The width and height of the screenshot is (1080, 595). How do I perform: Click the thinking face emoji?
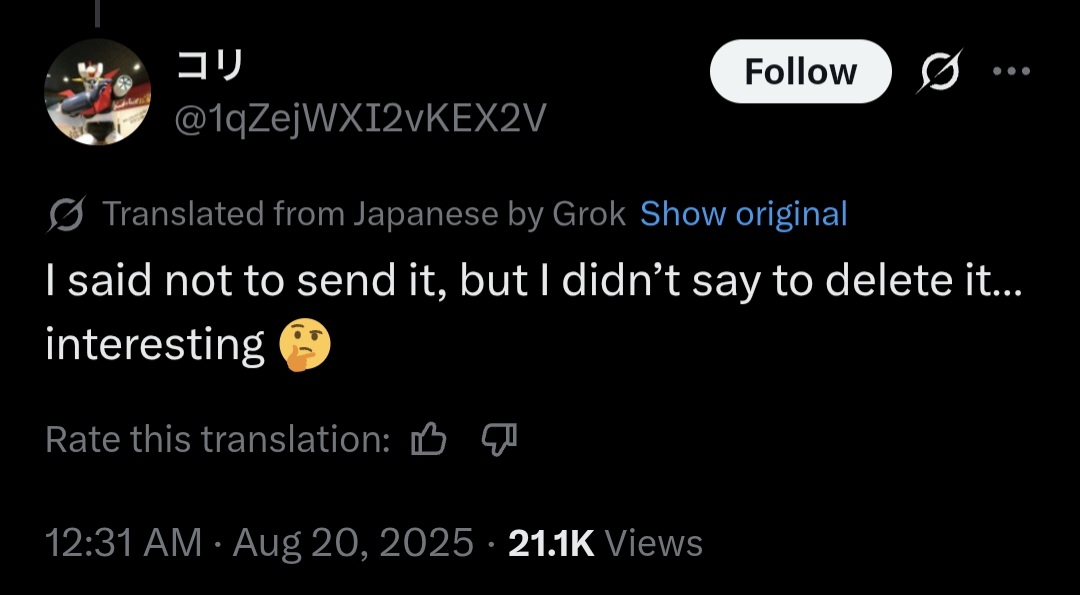click(303, 345)
